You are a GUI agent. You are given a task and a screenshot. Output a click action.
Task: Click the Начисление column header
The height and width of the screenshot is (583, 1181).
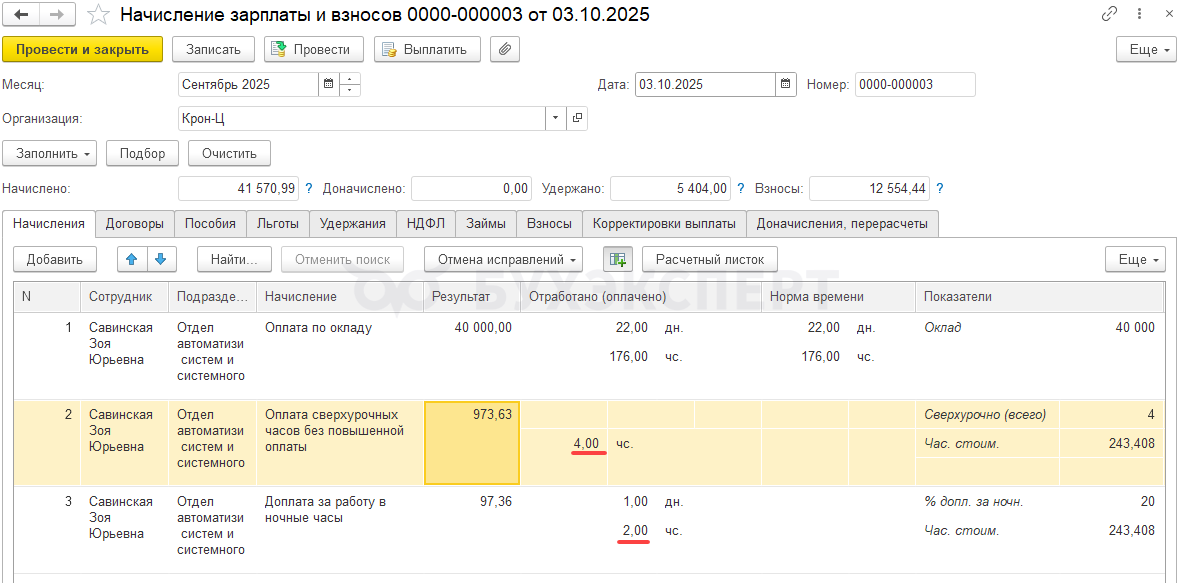coord(340,297)
